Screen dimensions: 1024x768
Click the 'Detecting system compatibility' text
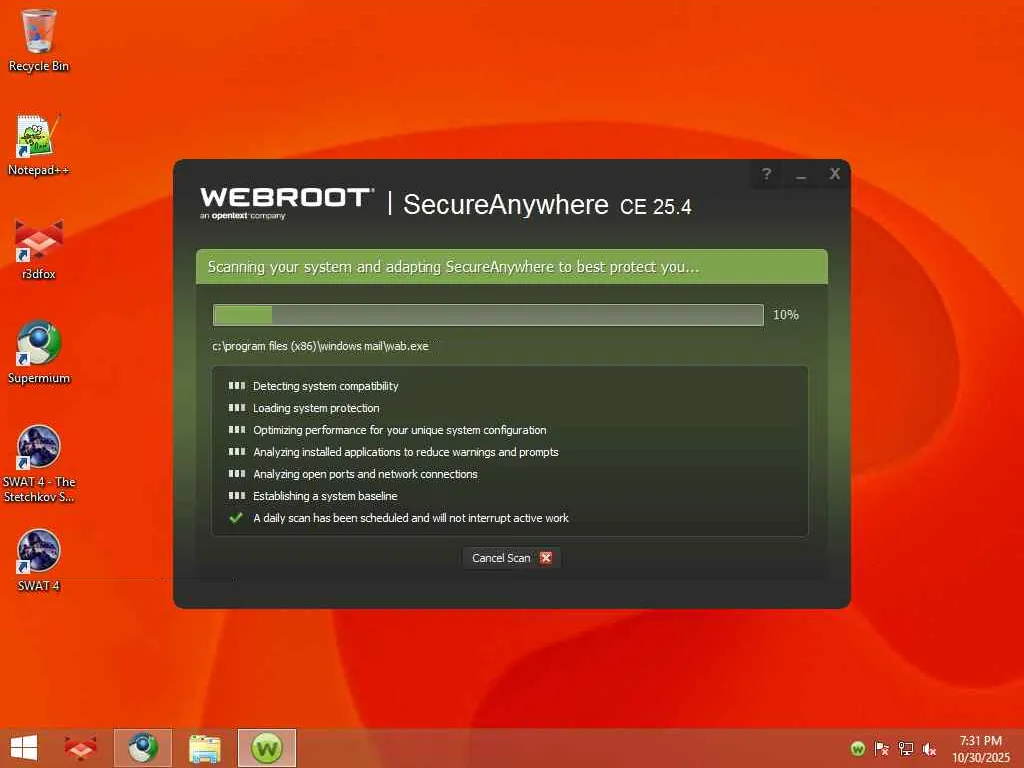325,386
